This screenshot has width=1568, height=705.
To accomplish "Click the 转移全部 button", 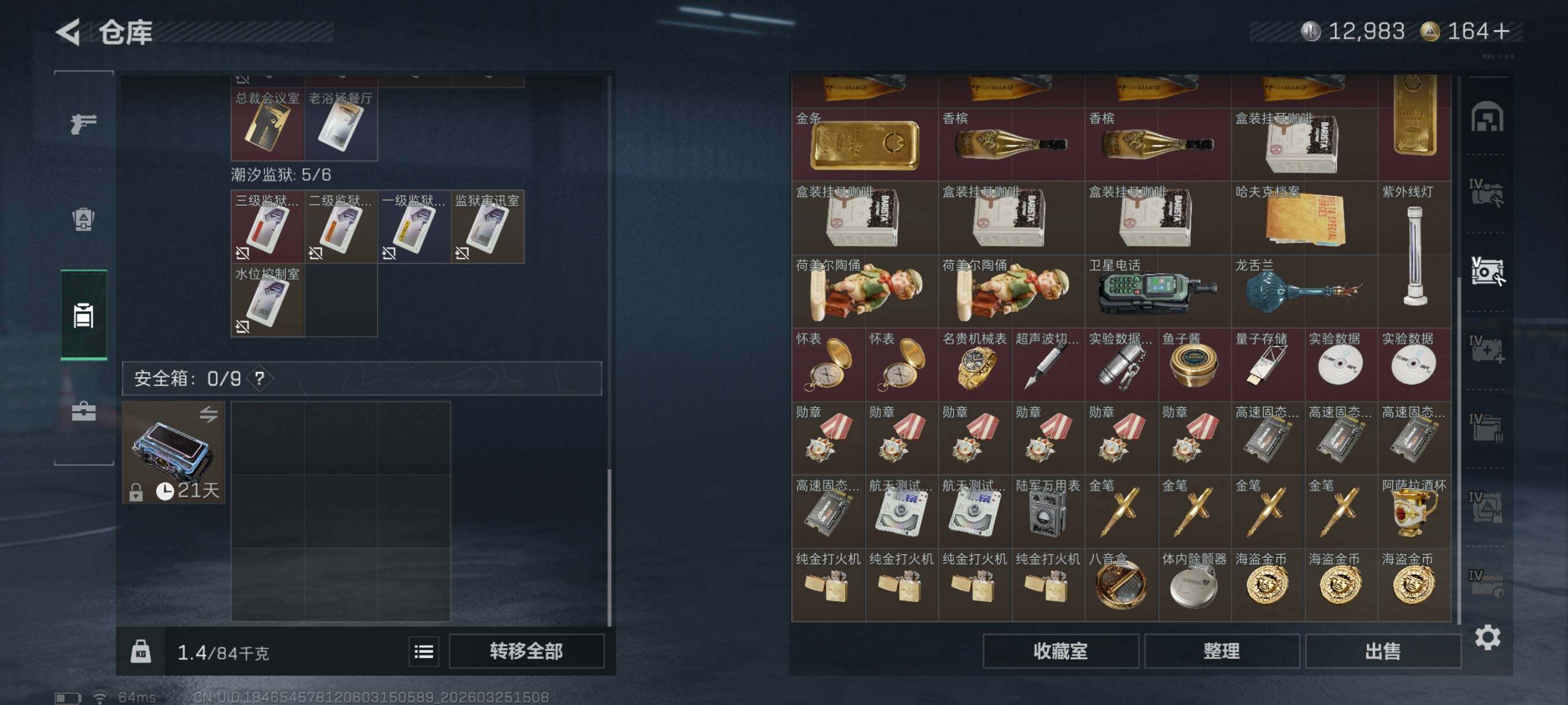I will click(x=527, y=651).
